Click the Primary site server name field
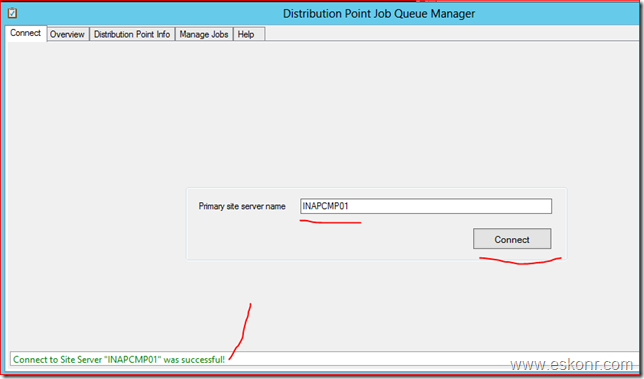 [426, 206]
